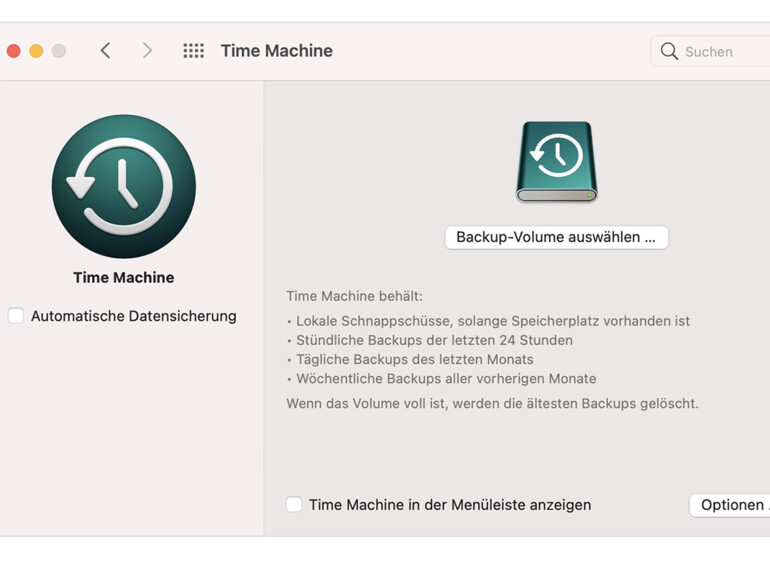Enable Automatische Datensicherung checkbox
This screenshot has height=578, width=770.
point(16,316)
